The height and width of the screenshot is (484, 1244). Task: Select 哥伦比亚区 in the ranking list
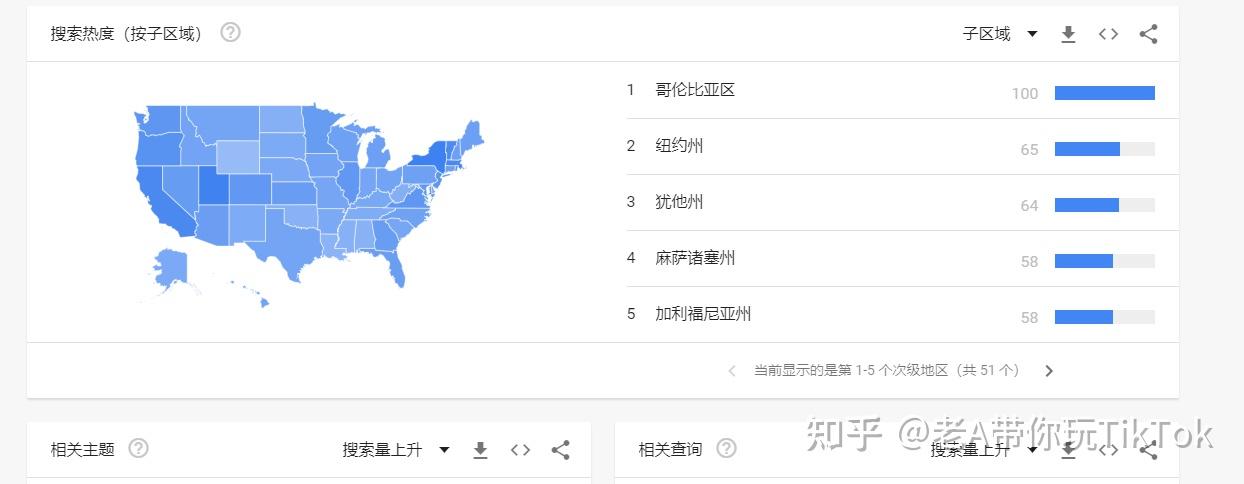coord(695,90)
